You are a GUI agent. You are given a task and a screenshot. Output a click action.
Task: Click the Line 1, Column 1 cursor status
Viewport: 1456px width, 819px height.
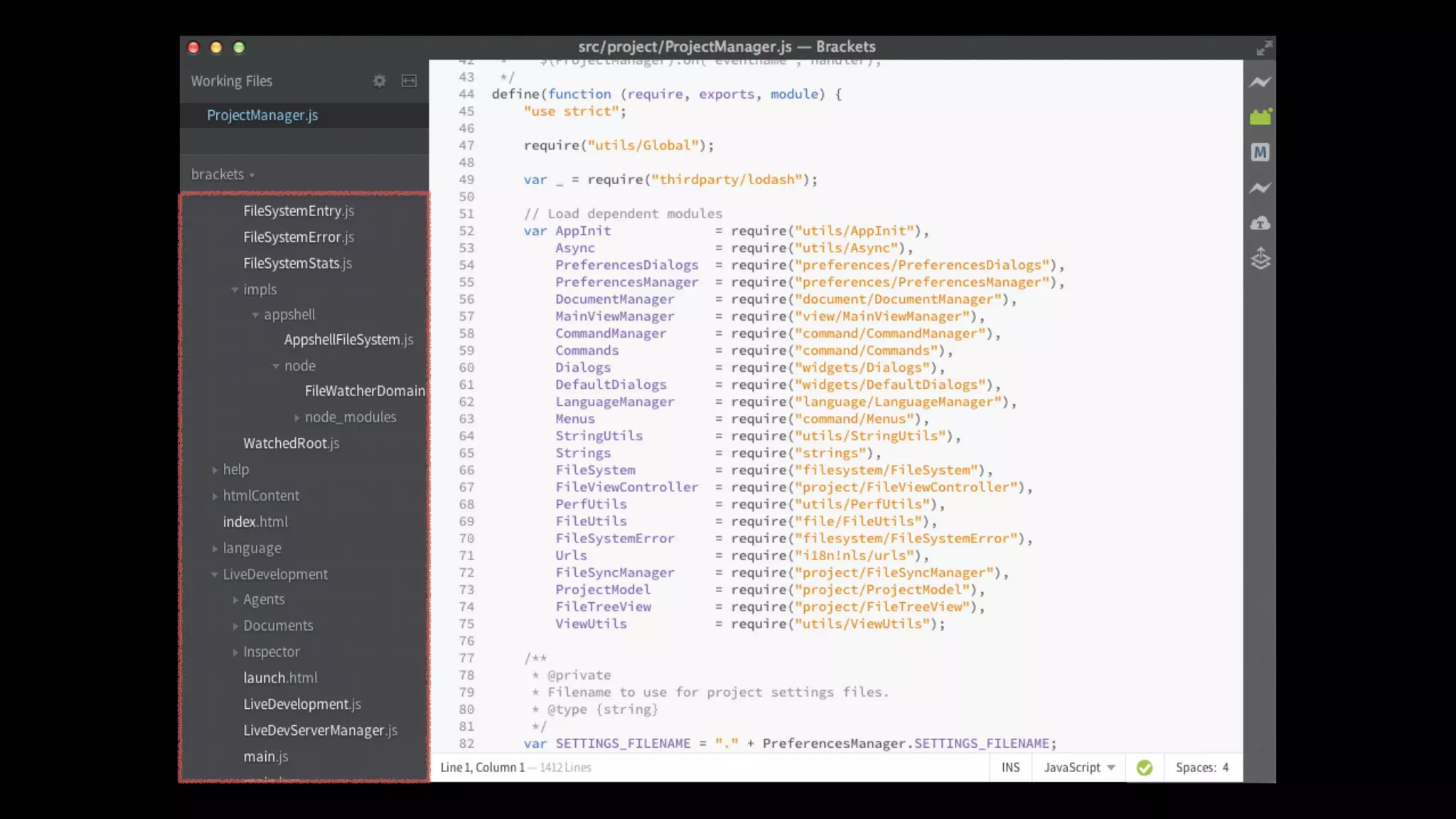(482, 768)
